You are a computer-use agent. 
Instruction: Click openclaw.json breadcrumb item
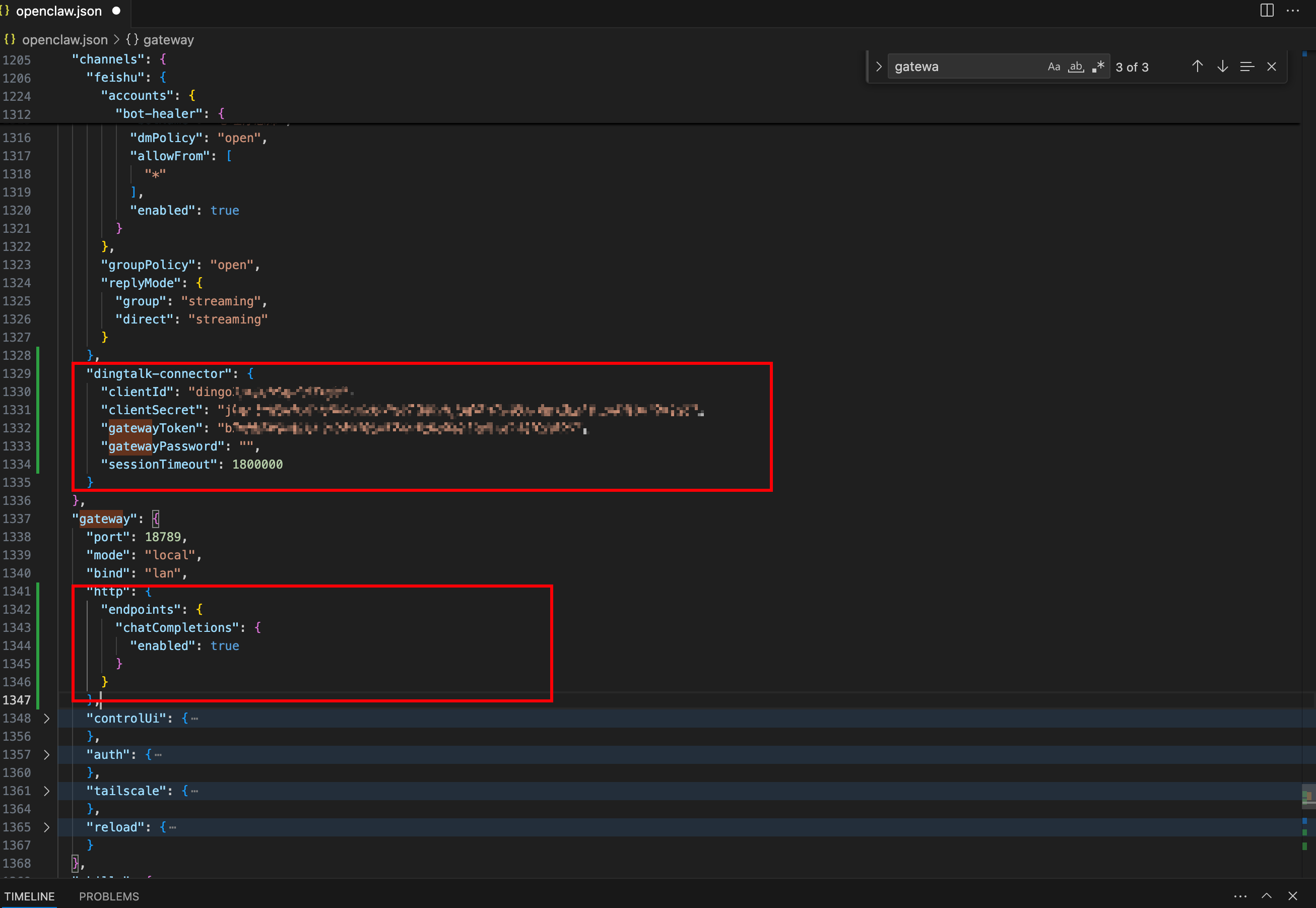point(64,40)
